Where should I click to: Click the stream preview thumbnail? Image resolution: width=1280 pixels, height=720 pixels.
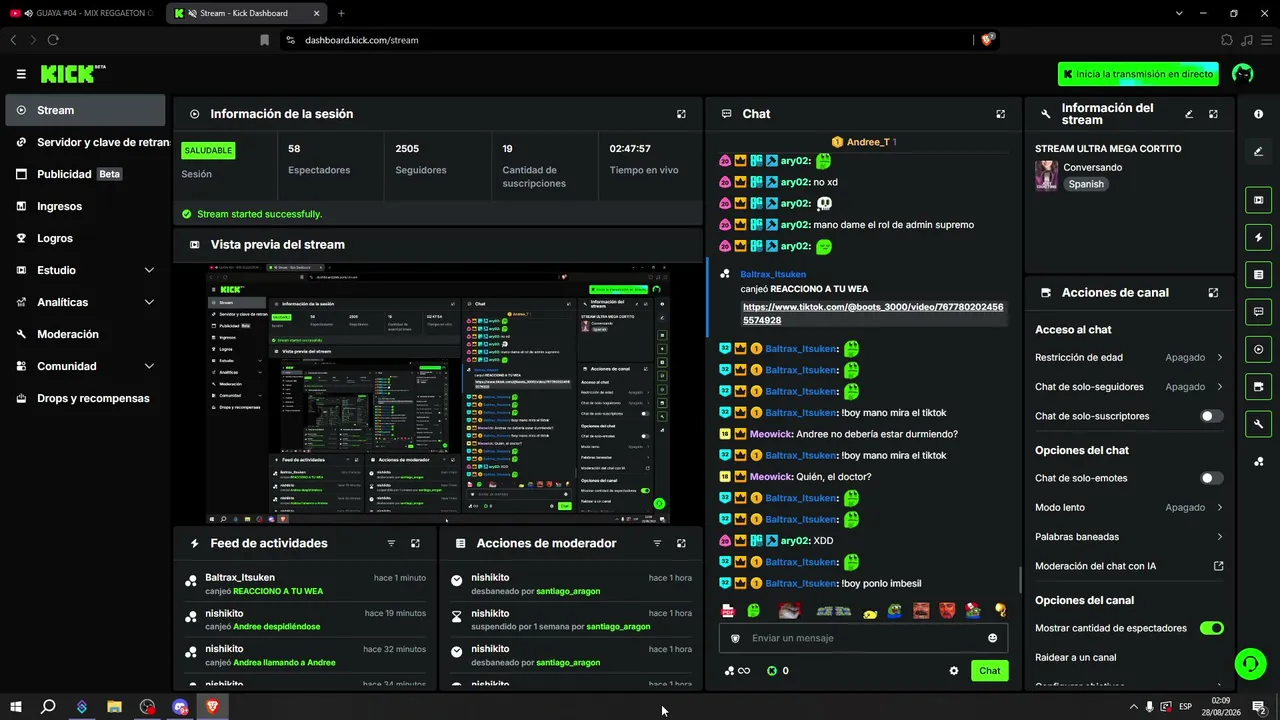[438, 393]
